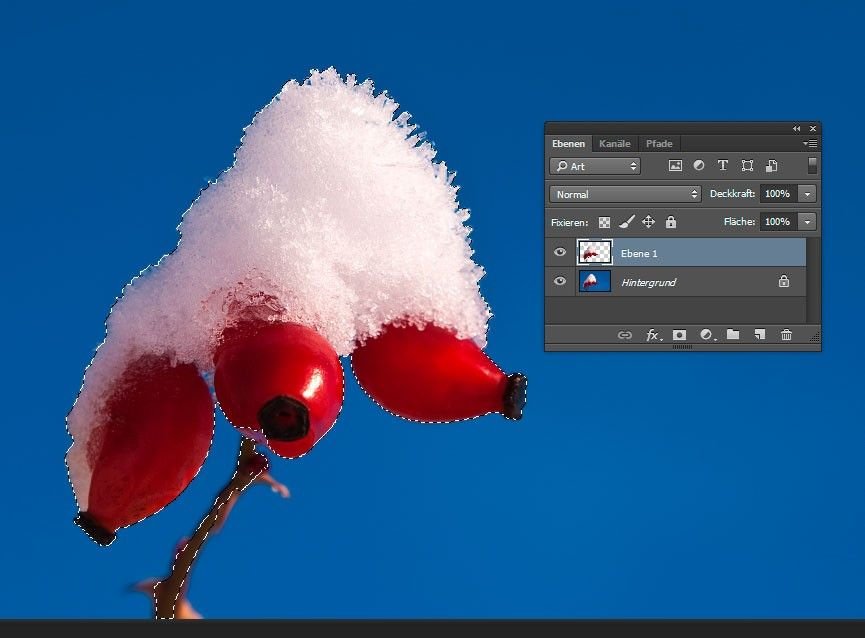Create a new layer

tap(760, 334)
